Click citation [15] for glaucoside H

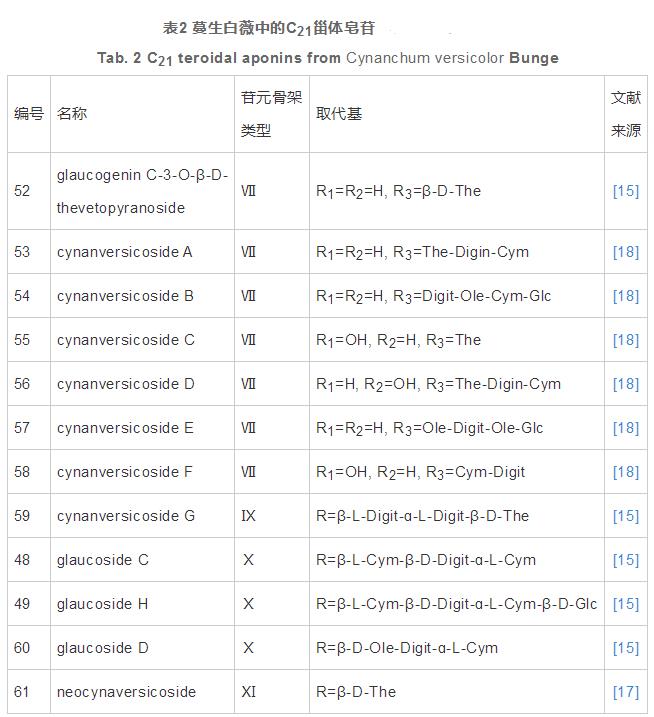[625, 604]
